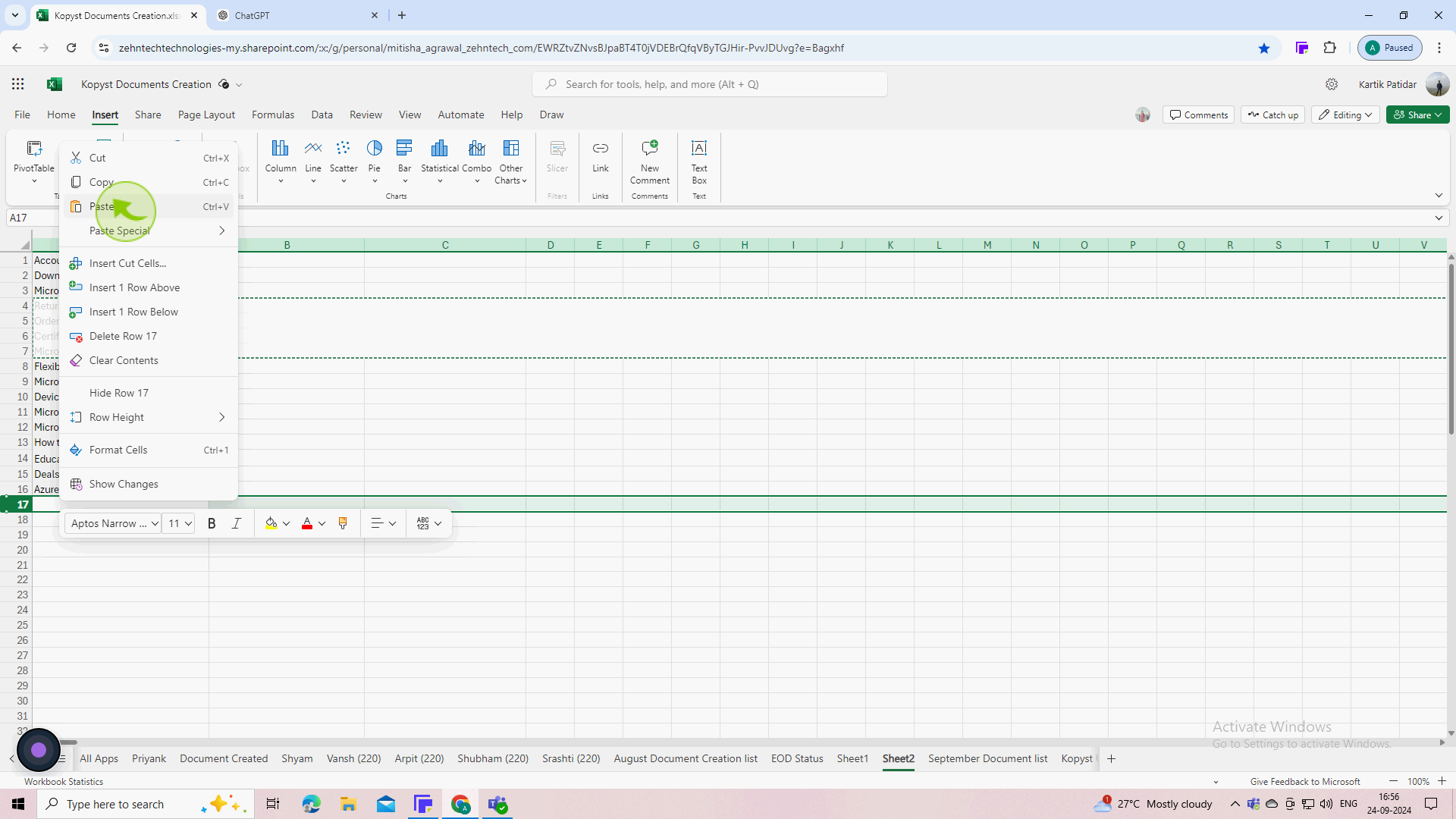Screen dimensions: 1456x819
Task: Choose Paste from the context menu
Action: click(x=149, y=206)
